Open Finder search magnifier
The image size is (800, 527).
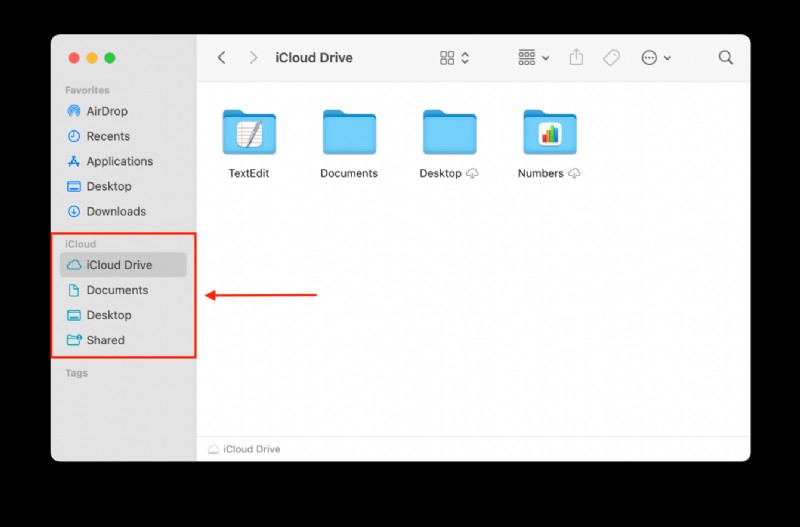click(x=726, y=58)
